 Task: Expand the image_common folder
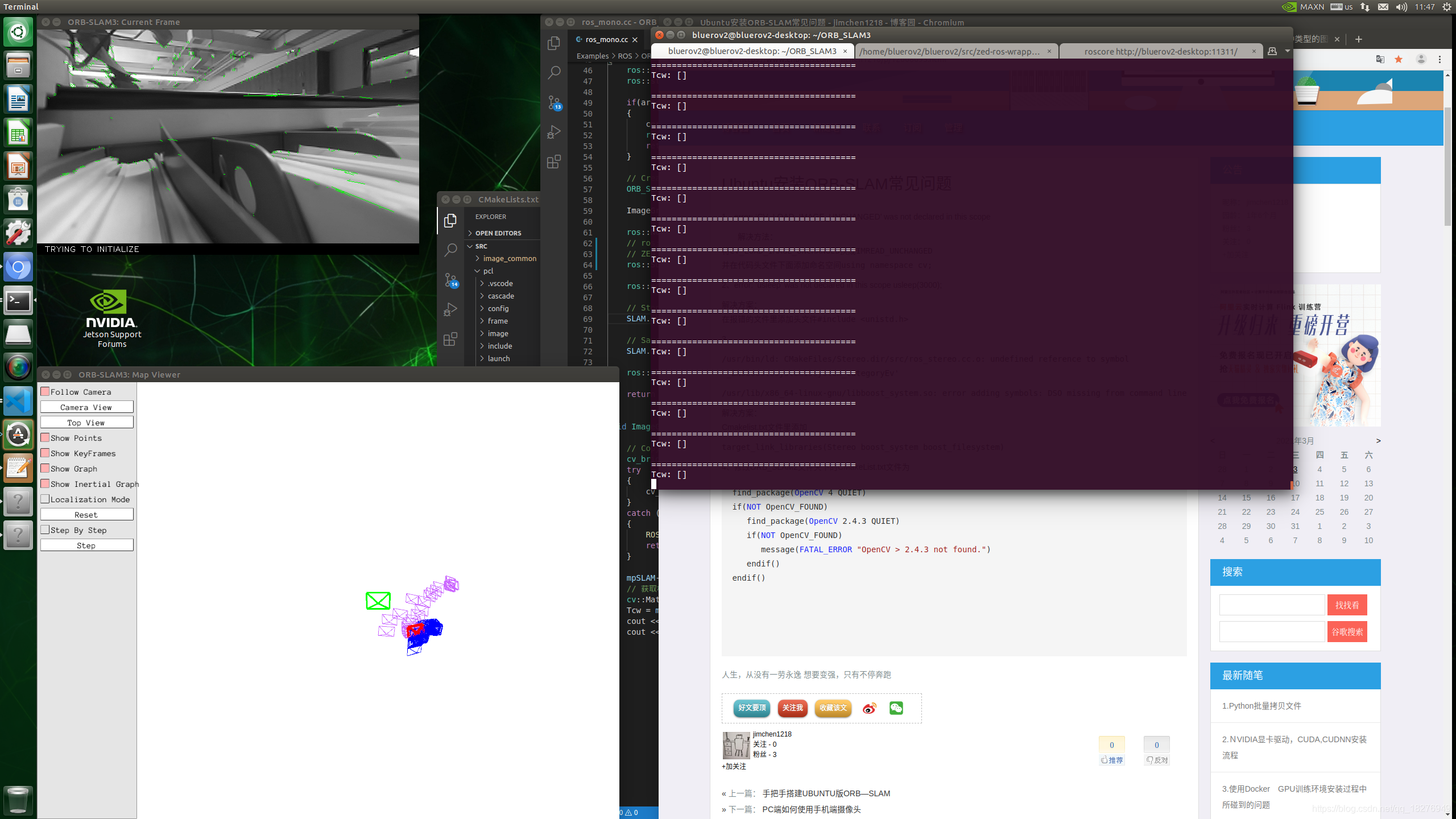click(509, 258)
